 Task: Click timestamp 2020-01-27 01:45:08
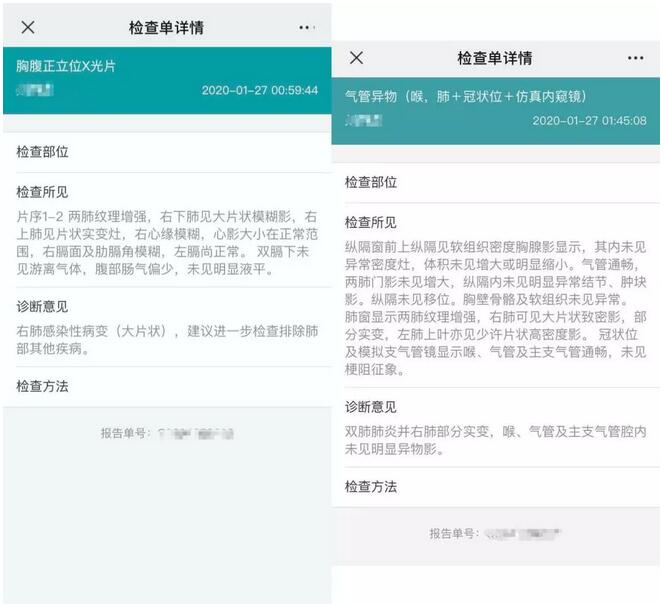pyautogui.click(x=589, y=121)
